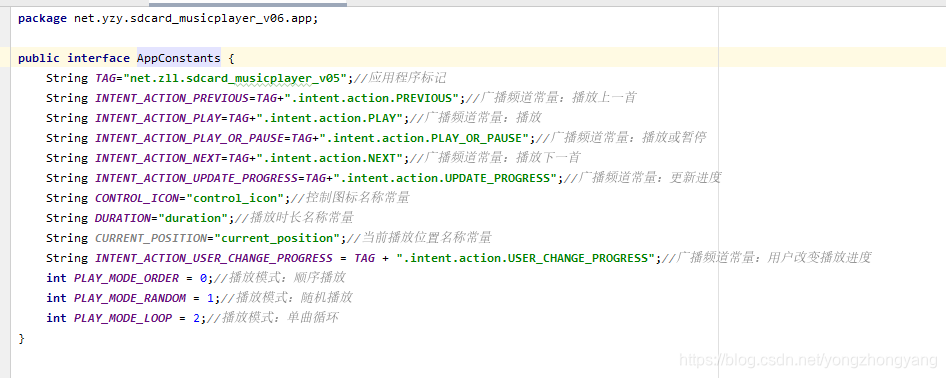
Task: Click the PLAY_MODE_ORDER constant name
Action: (126, 278)
